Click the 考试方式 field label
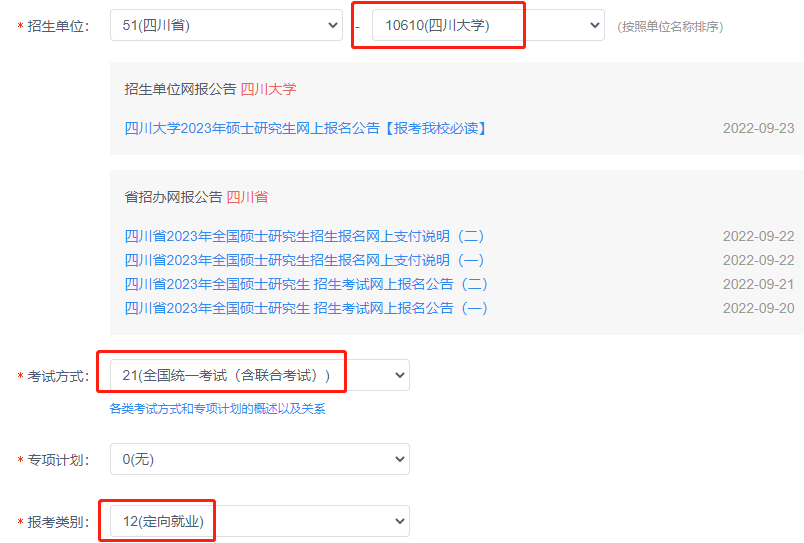Screen dimensions: 804x543 (58, 376)
